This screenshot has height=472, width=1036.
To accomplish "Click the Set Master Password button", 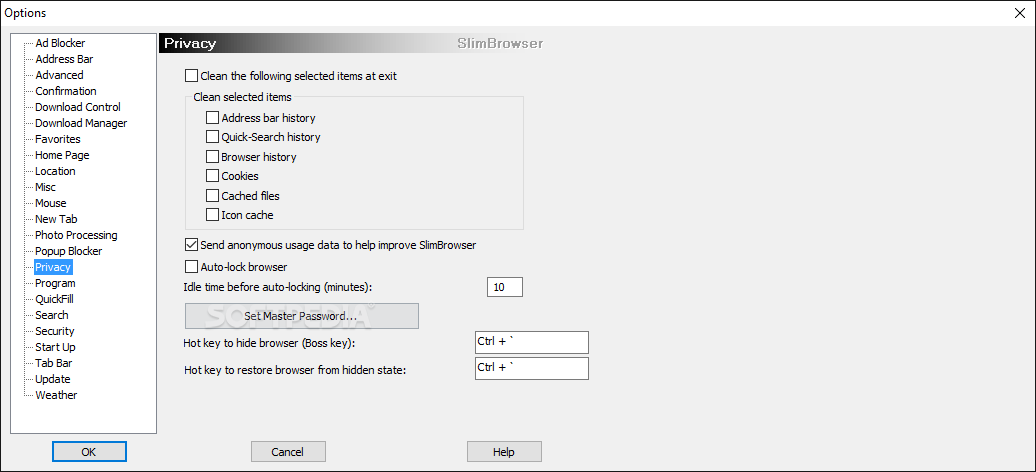I will click(301, 316).
